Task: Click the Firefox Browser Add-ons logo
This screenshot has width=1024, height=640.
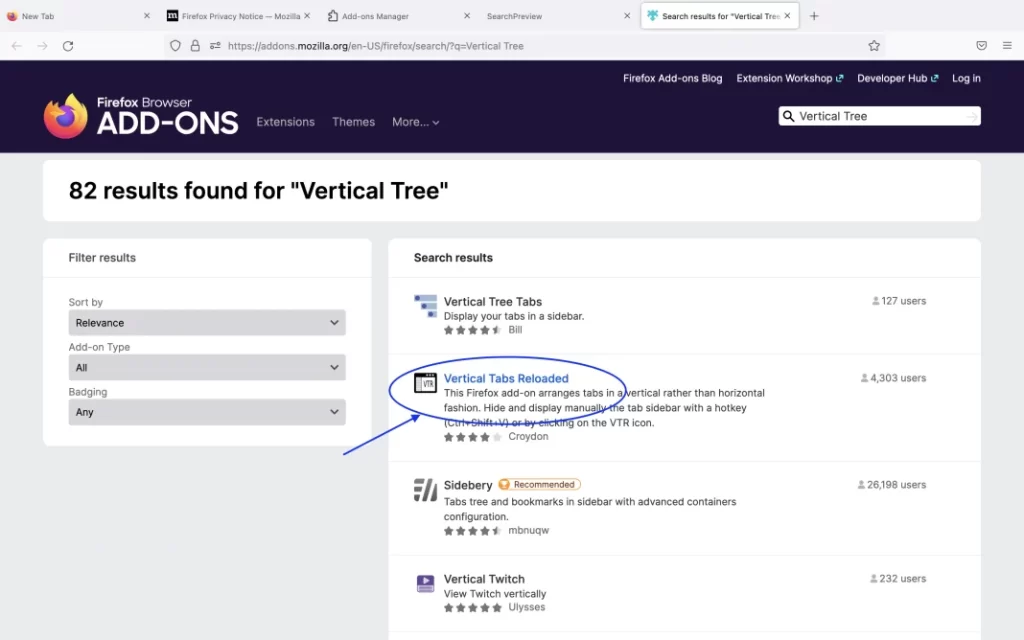Action: pyautogui.click(x=141, y=116)
